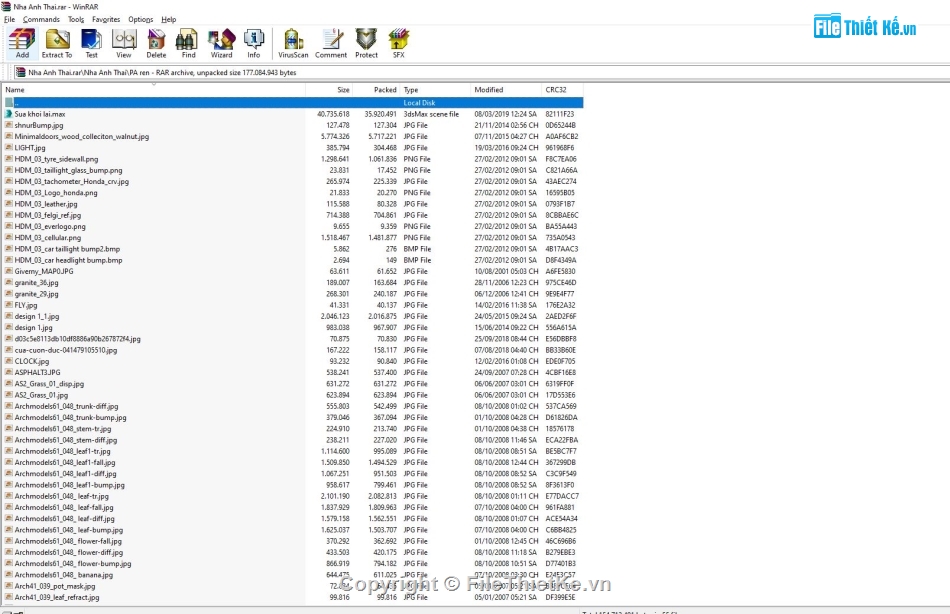Open the Help menu
The height and width of the screenshot is (614, 950).
tap(168, 19)
